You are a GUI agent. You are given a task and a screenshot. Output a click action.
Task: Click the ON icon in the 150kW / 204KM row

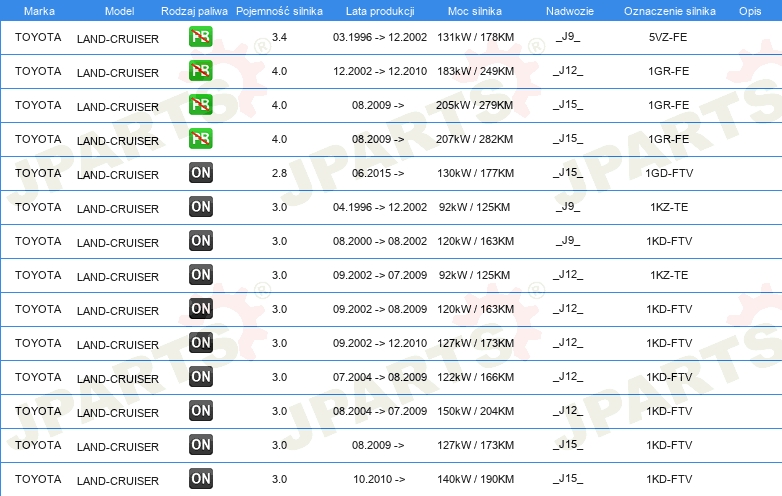coord(201,411)
